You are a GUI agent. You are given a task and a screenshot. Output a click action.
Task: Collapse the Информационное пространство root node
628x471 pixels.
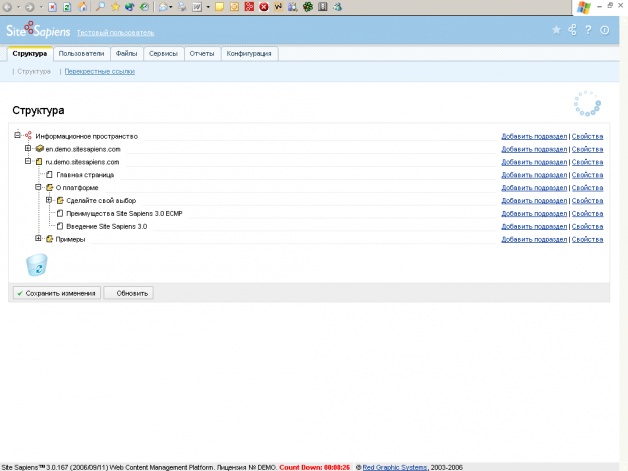[18, 136]
